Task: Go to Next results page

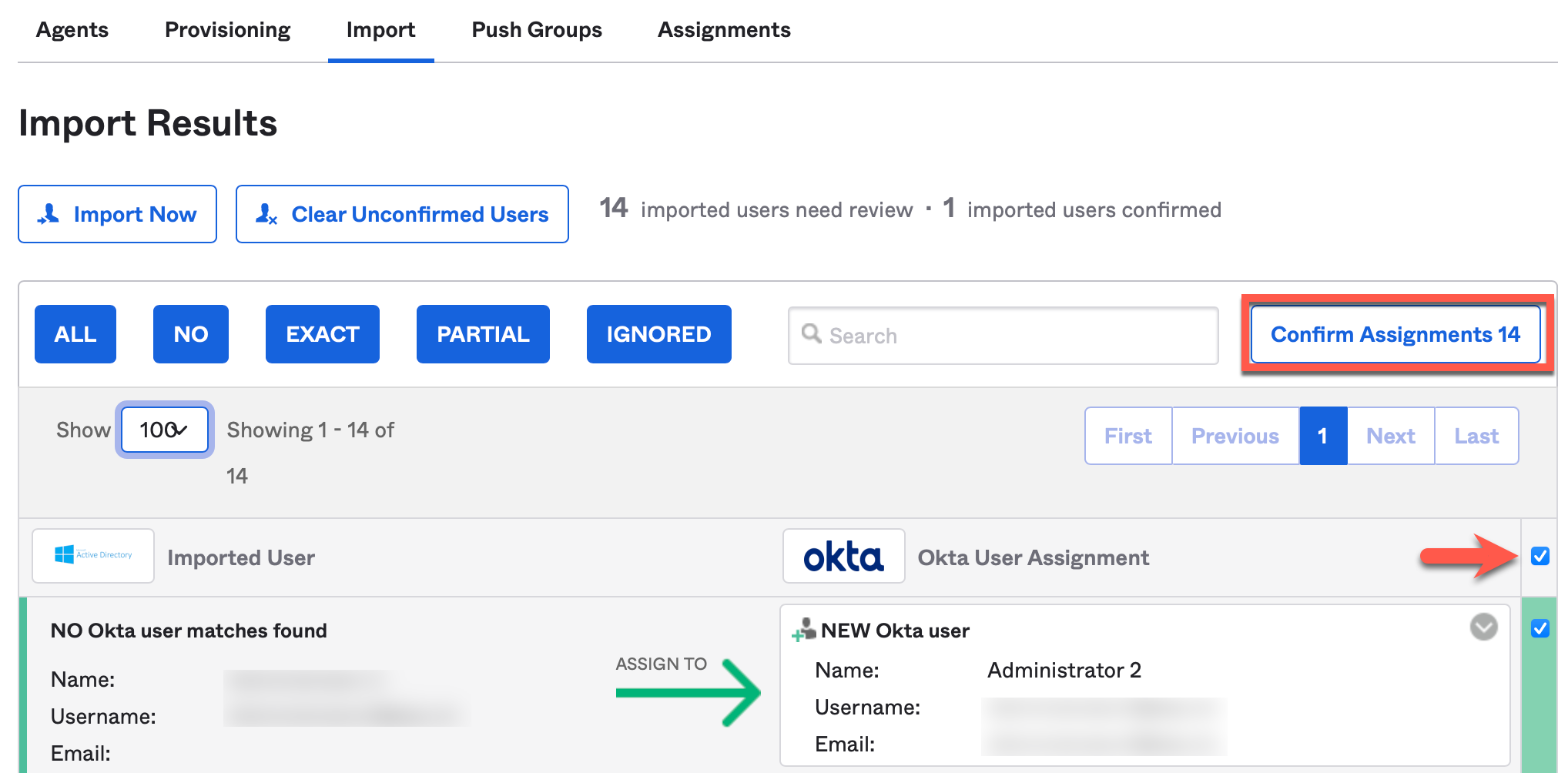Action: 1390,436
